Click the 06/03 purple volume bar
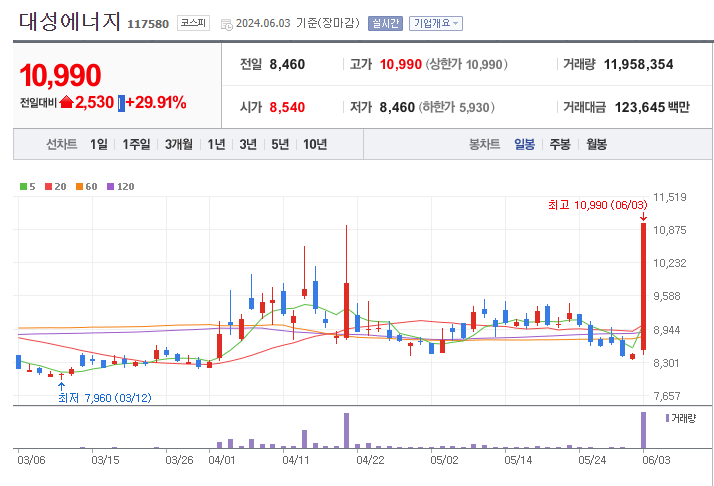The width and height of the screenshot is (714, 486). (643, 430)
